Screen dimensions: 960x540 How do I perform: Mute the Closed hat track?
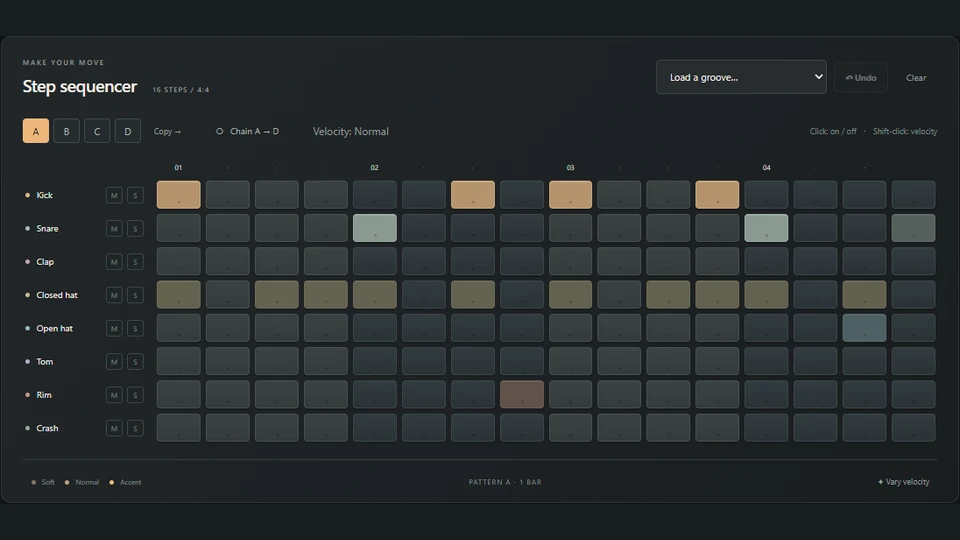[x=114, y=295]
